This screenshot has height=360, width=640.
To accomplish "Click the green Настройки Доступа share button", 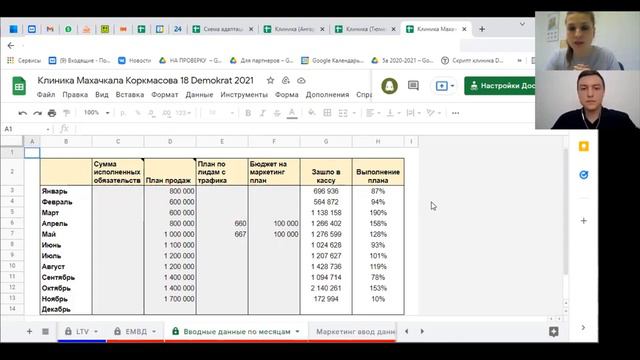I will pos(500,86).
